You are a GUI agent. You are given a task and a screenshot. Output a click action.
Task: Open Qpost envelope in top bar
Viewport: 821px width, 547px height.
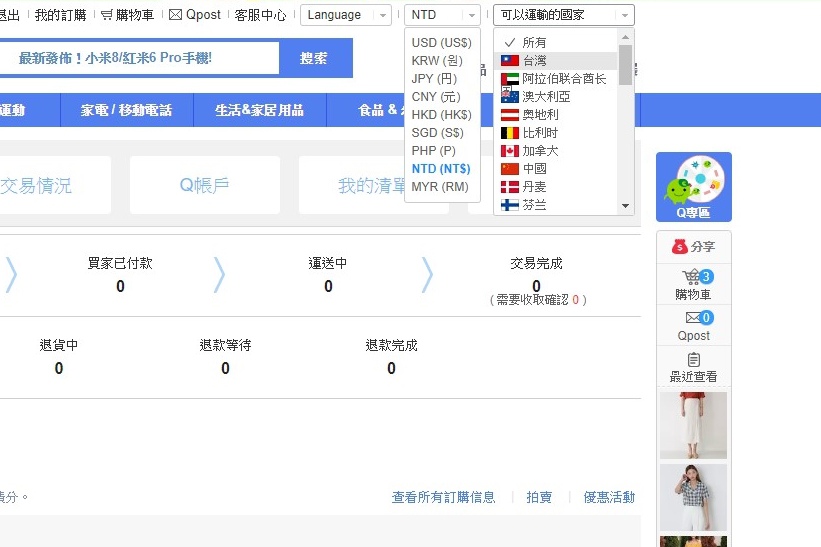point(195,15)
